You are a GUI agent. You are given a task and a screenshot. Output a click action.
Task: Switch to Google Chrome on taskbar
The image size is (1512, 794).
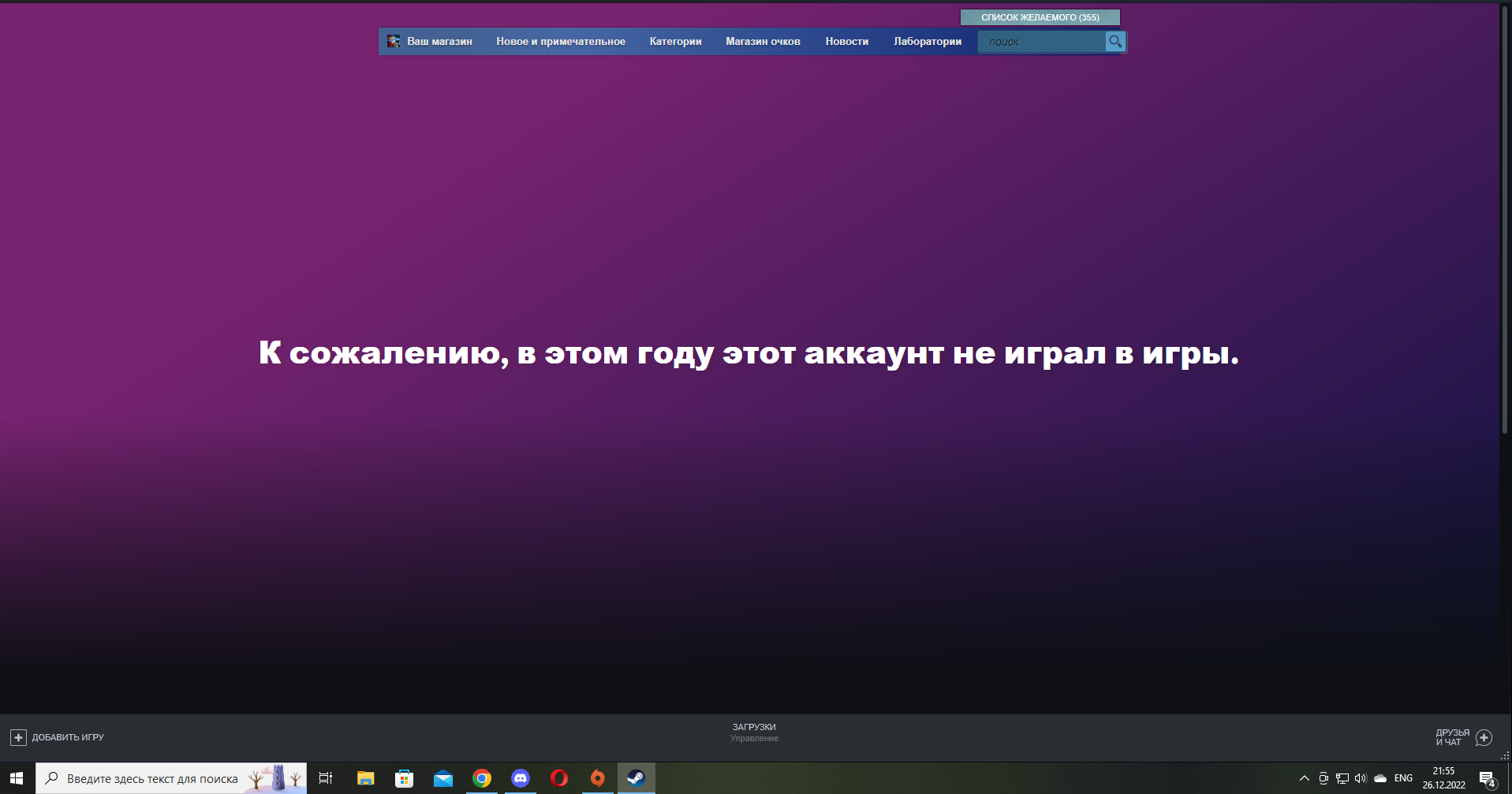[481, 778]
